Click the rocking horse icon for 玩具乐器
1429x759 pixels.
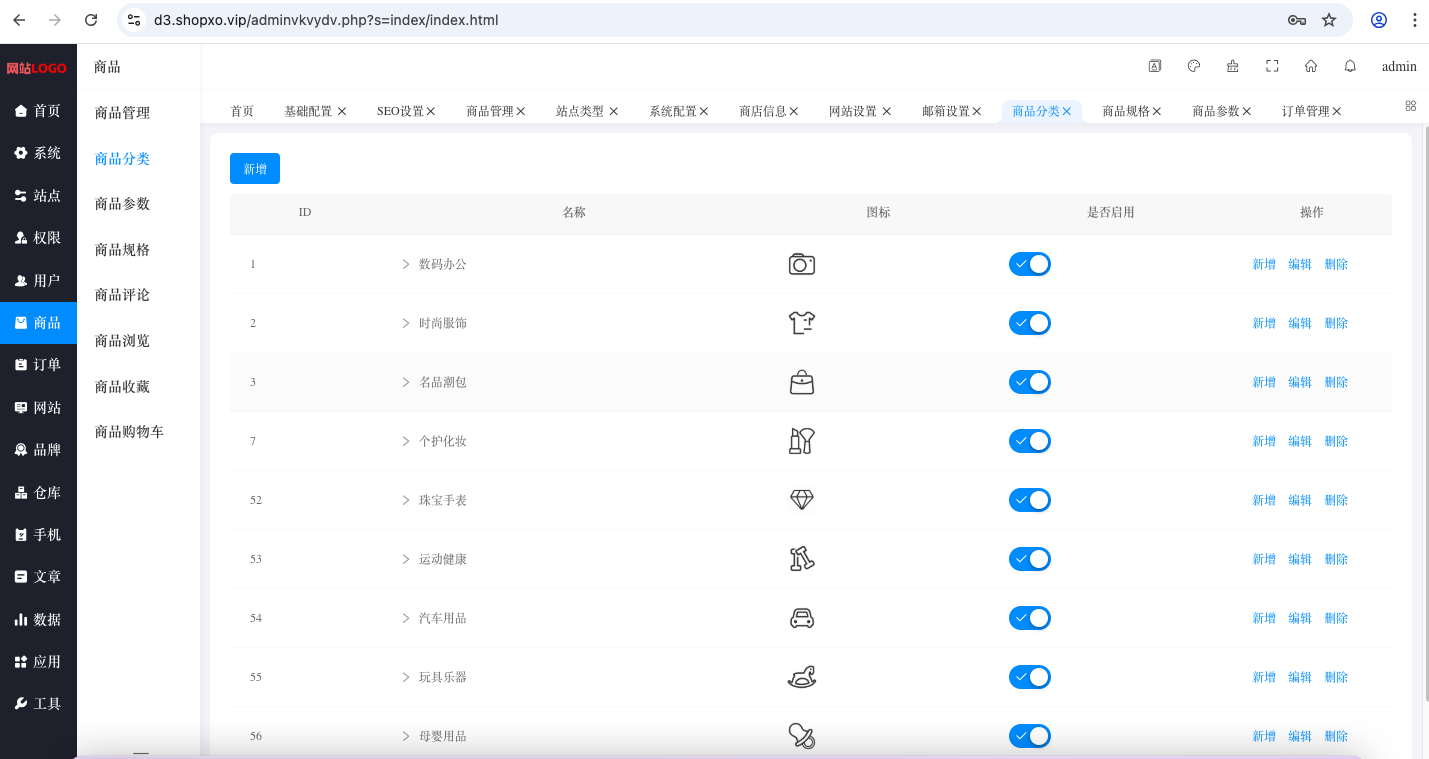pyautogui.click(x=802, y=677)
